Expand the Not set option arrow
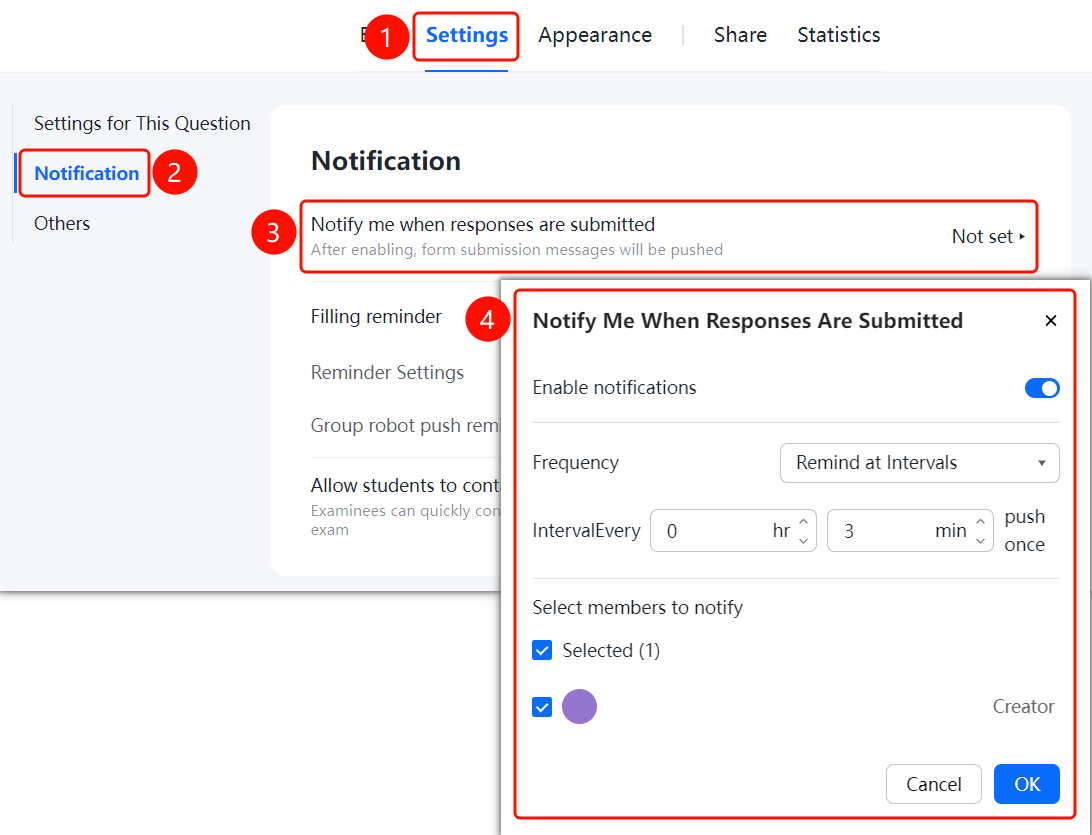The image size is (1092, 835). coord(1022,237)
